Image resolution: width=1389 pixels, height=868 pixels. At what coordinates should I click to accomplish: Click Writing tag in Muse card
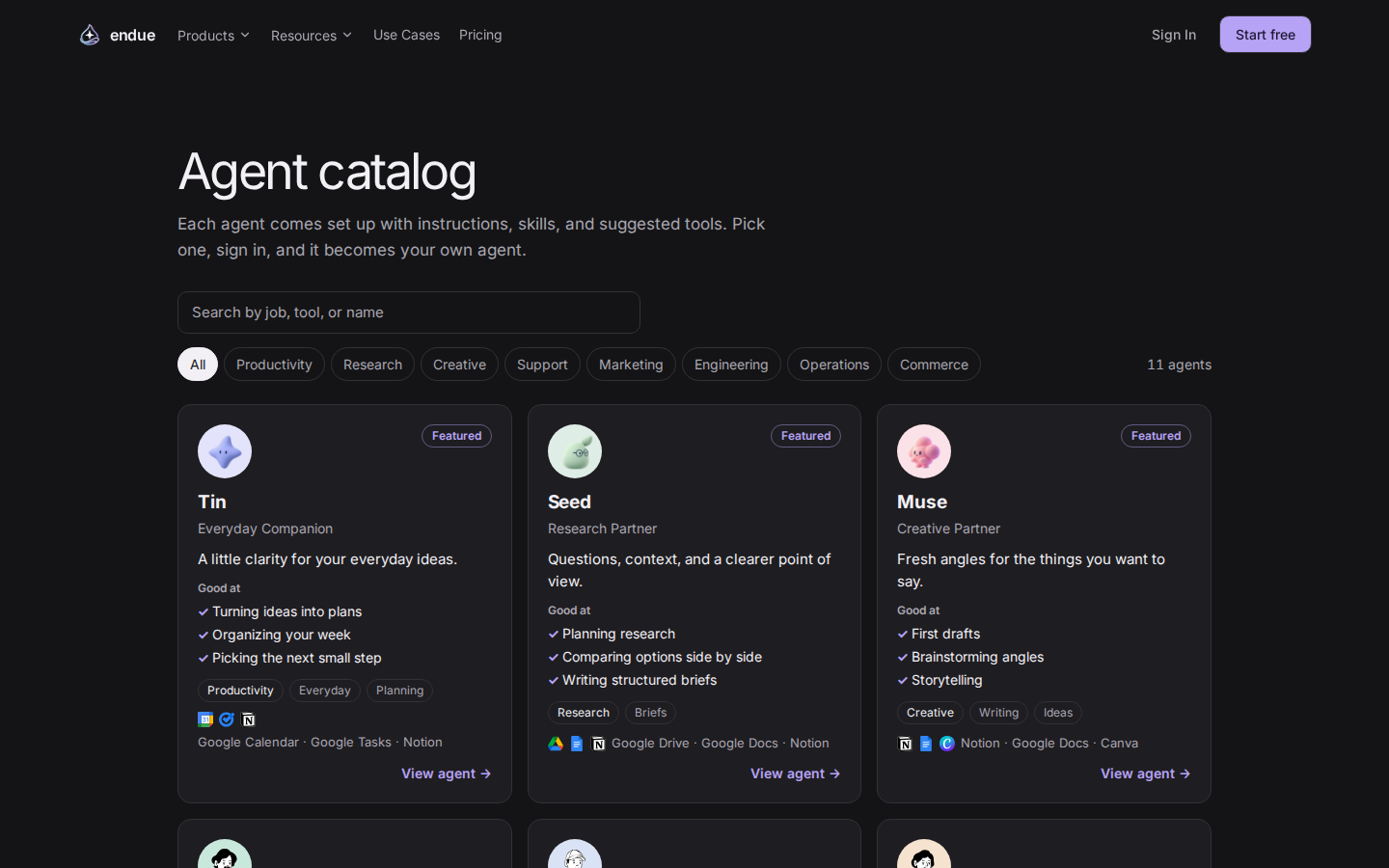click(998, 713)
